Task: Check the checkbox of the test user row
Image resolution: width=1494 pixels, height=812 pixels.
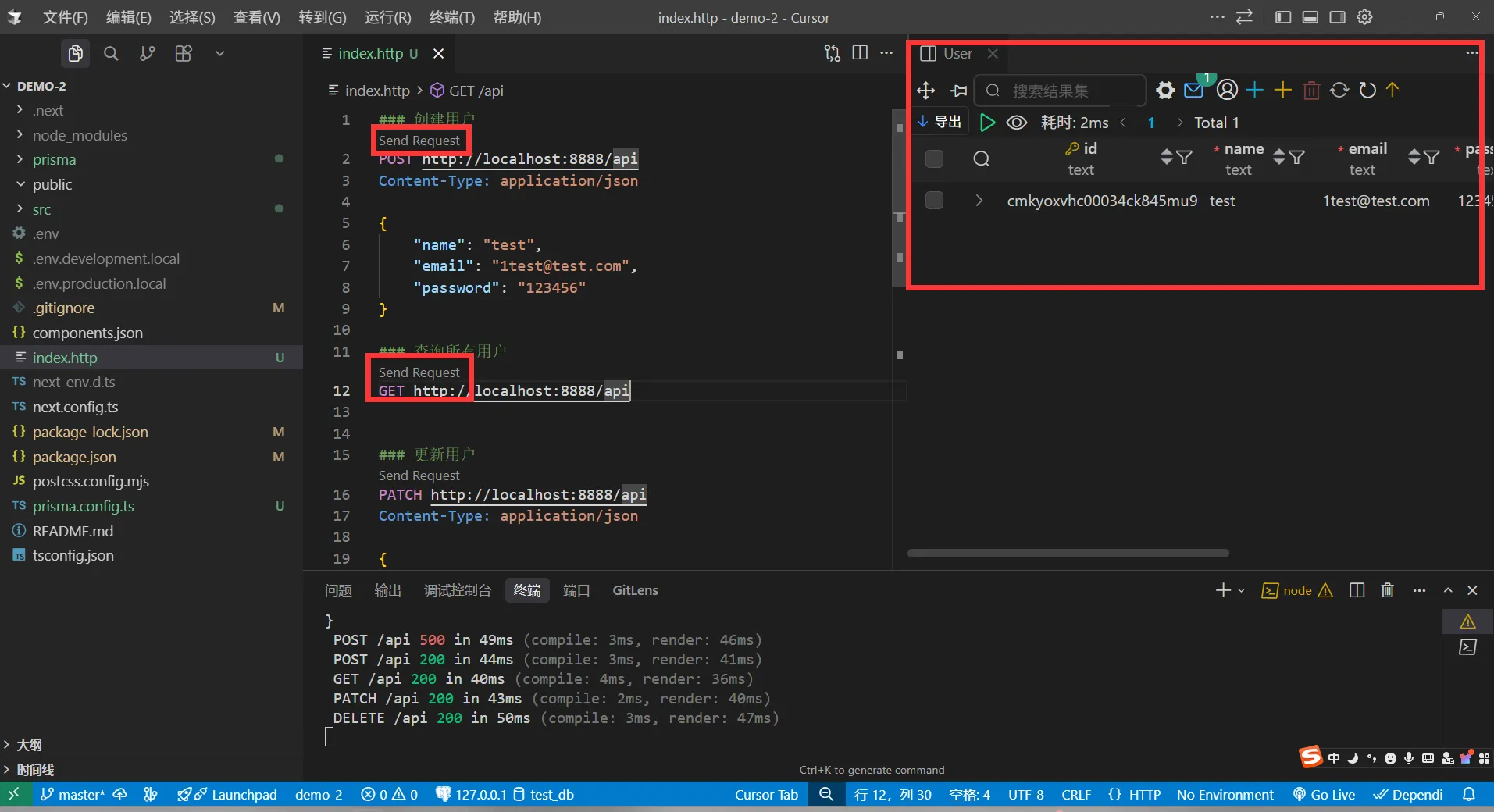Action: coord(933,201)
